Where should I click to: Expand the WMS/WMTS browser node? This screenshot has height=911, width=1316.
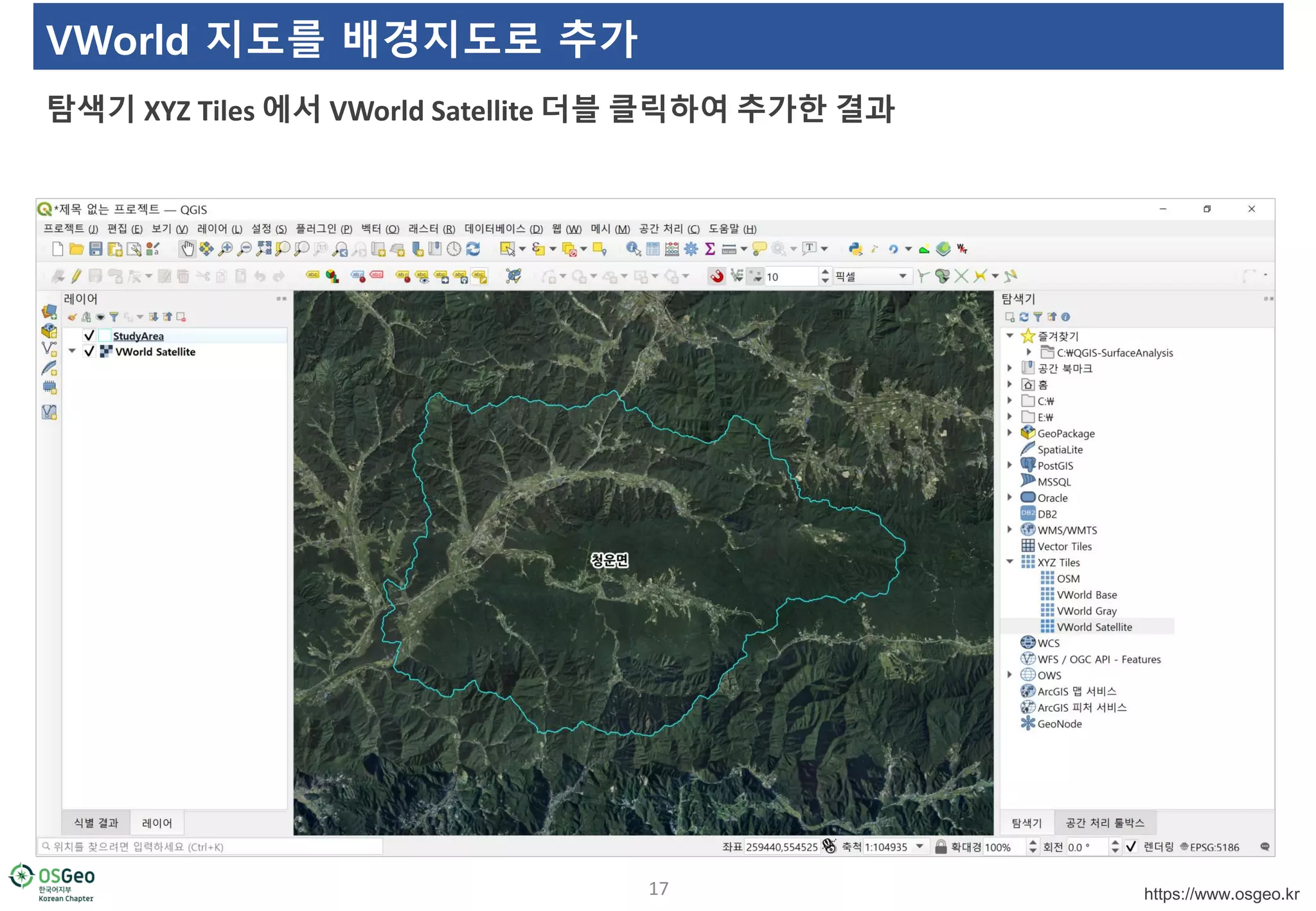tap(1009, 530)
